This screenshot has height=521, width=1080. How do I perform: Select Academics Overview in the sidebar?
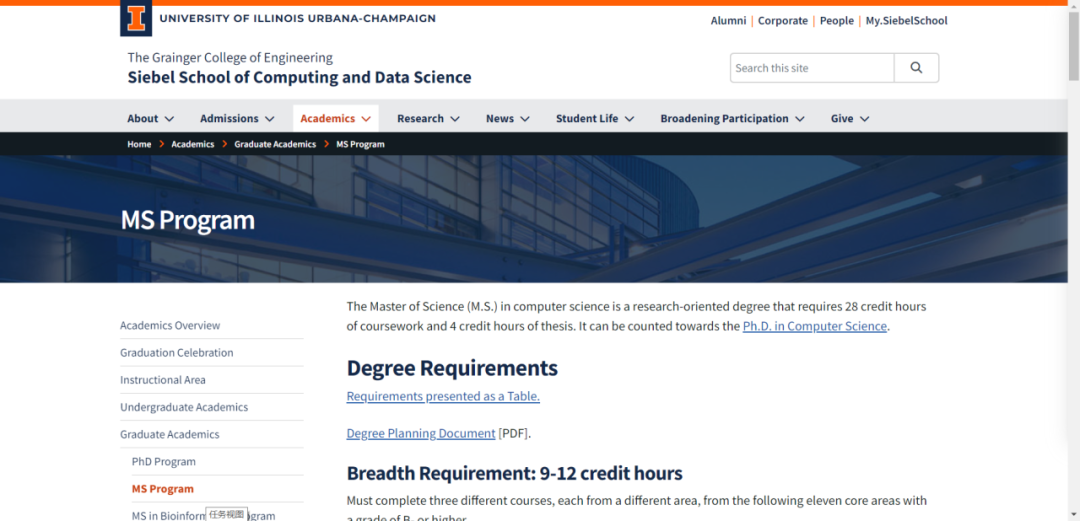[x=170, y=325]
